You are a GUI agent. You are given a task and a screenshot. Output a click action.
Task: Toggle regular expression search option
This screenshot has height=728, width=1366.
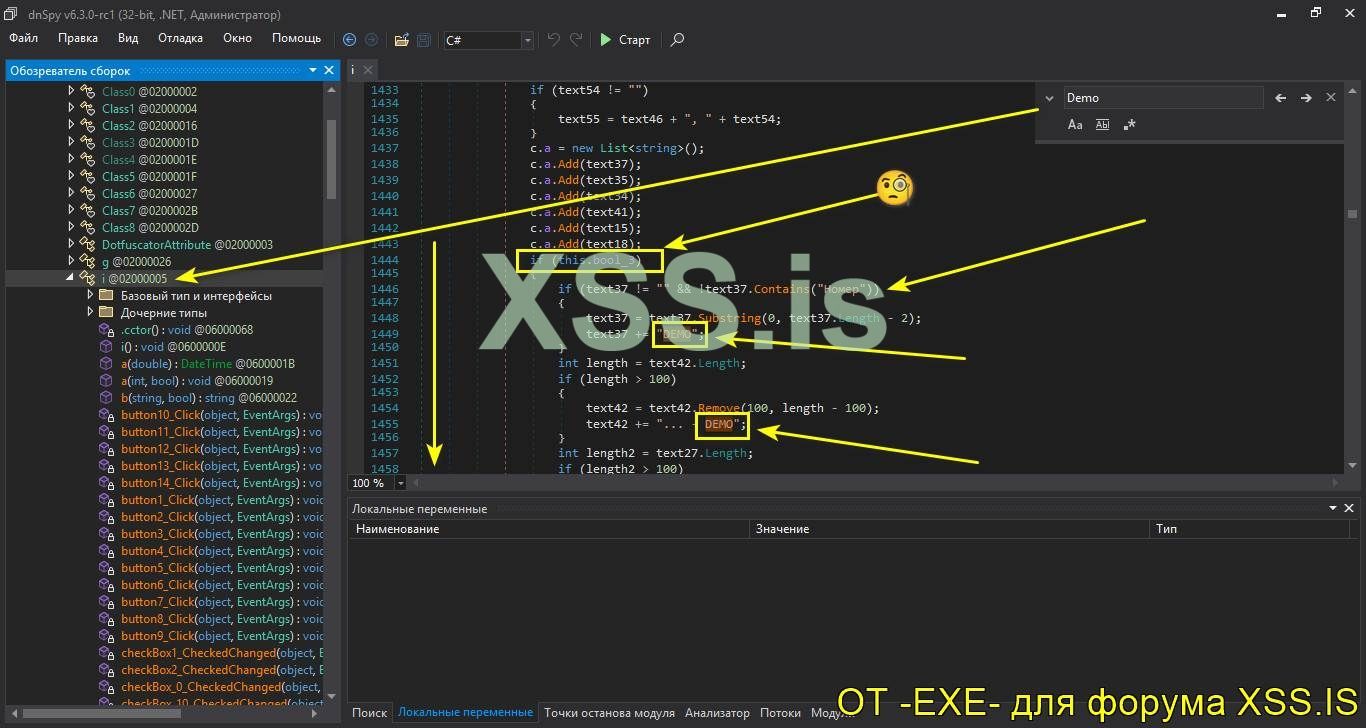coord(1129,125)
